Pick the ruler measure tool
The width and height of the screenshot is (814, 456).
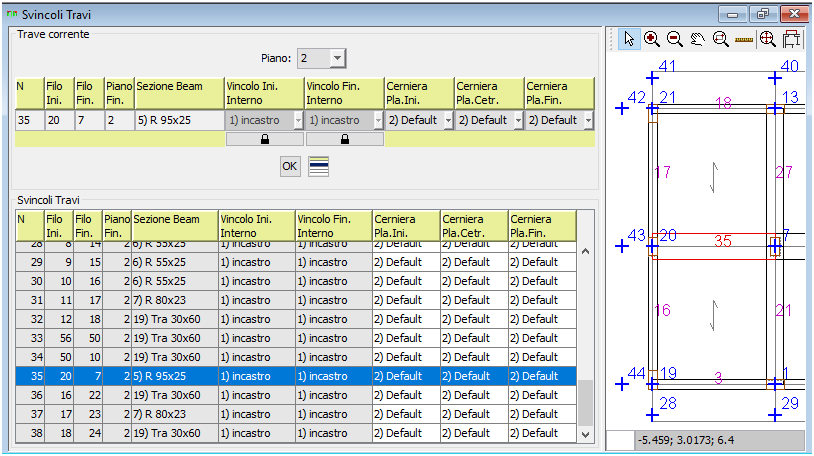pos(743,39)
